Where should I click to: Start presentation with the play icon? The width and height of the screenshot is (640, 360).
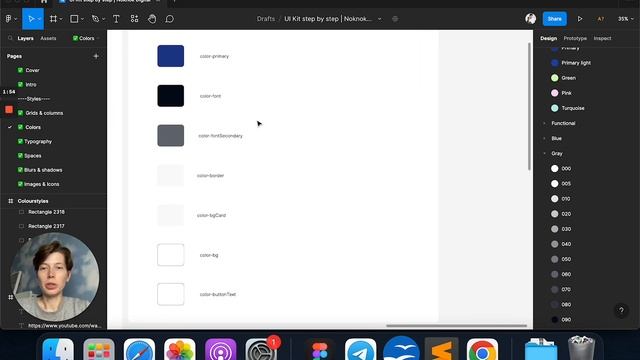pos(580,19)
